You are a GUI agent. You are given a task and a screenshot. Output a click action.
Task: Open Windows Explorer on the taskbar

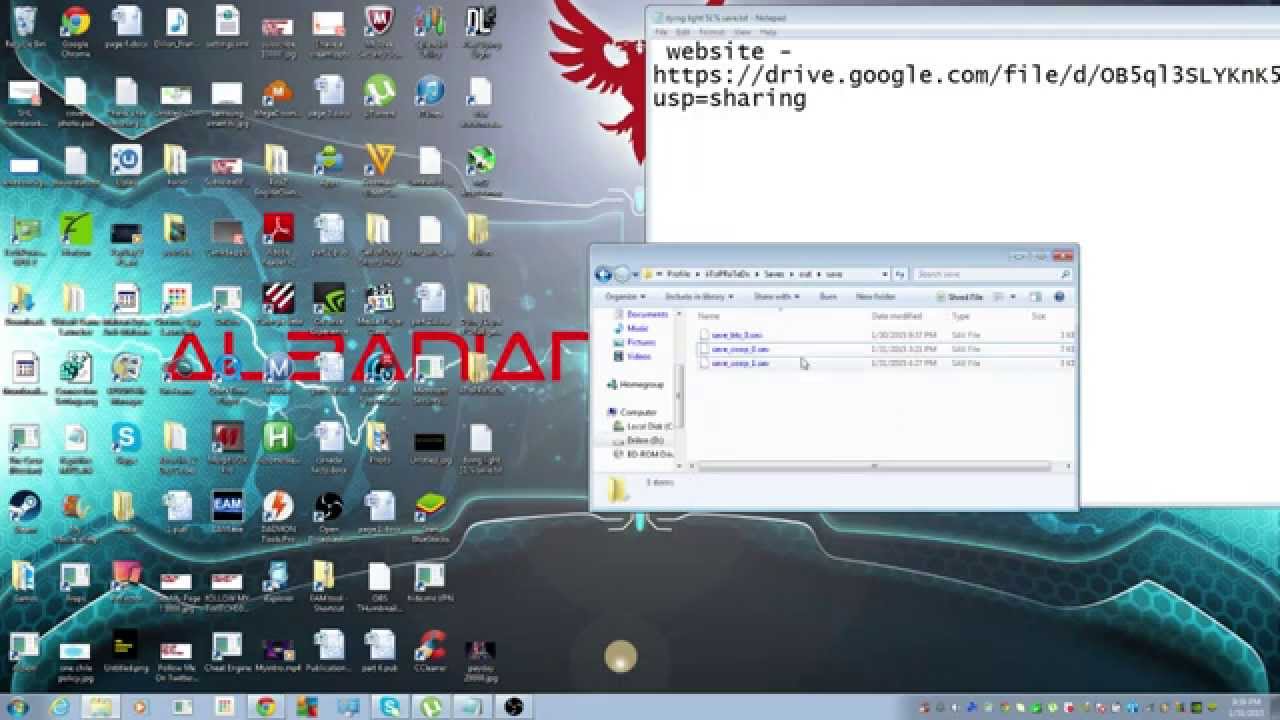[101, 707]
